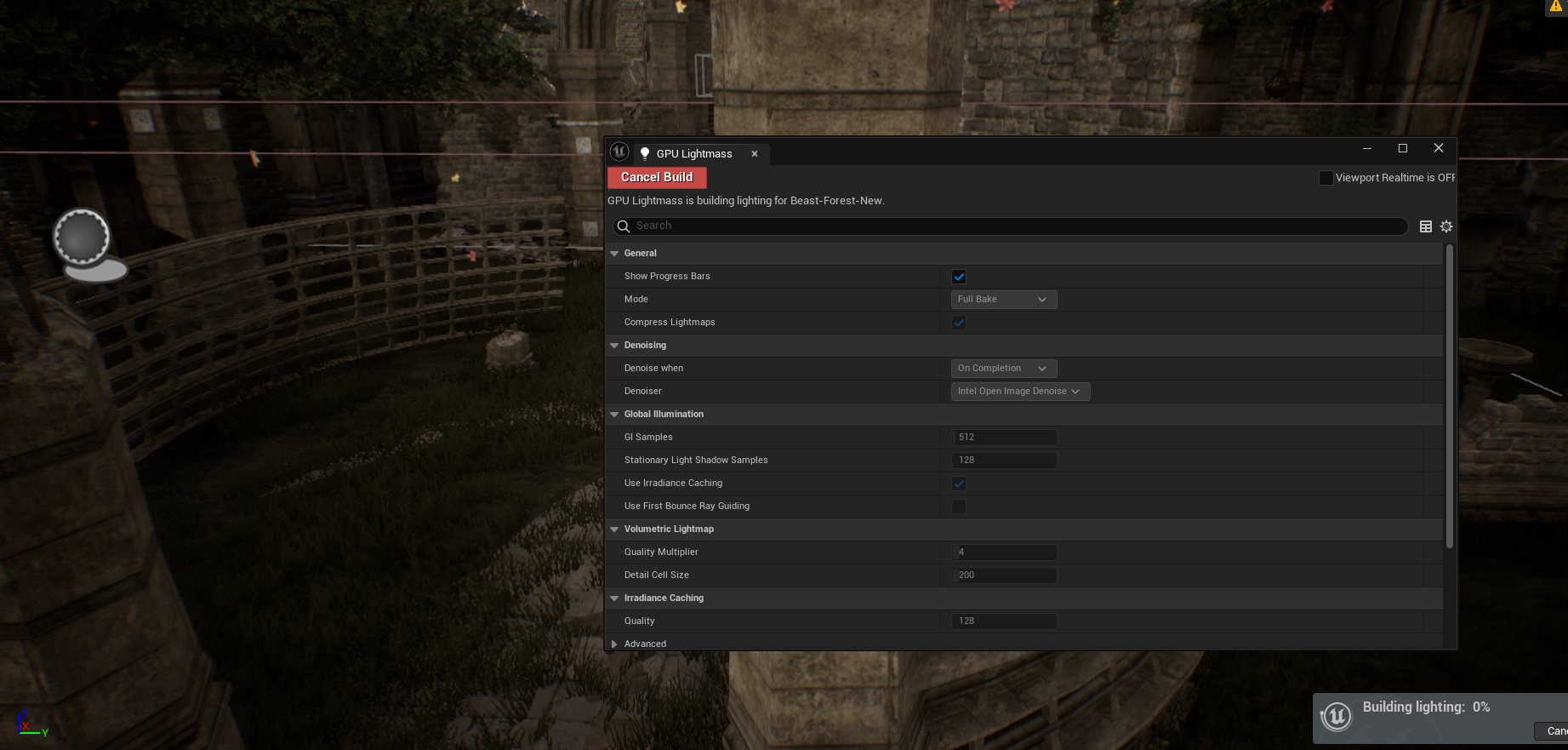Open the Mode Full Bake dropdown
The height and width of the screenshot is (750, 1568).
(1004, 300)
